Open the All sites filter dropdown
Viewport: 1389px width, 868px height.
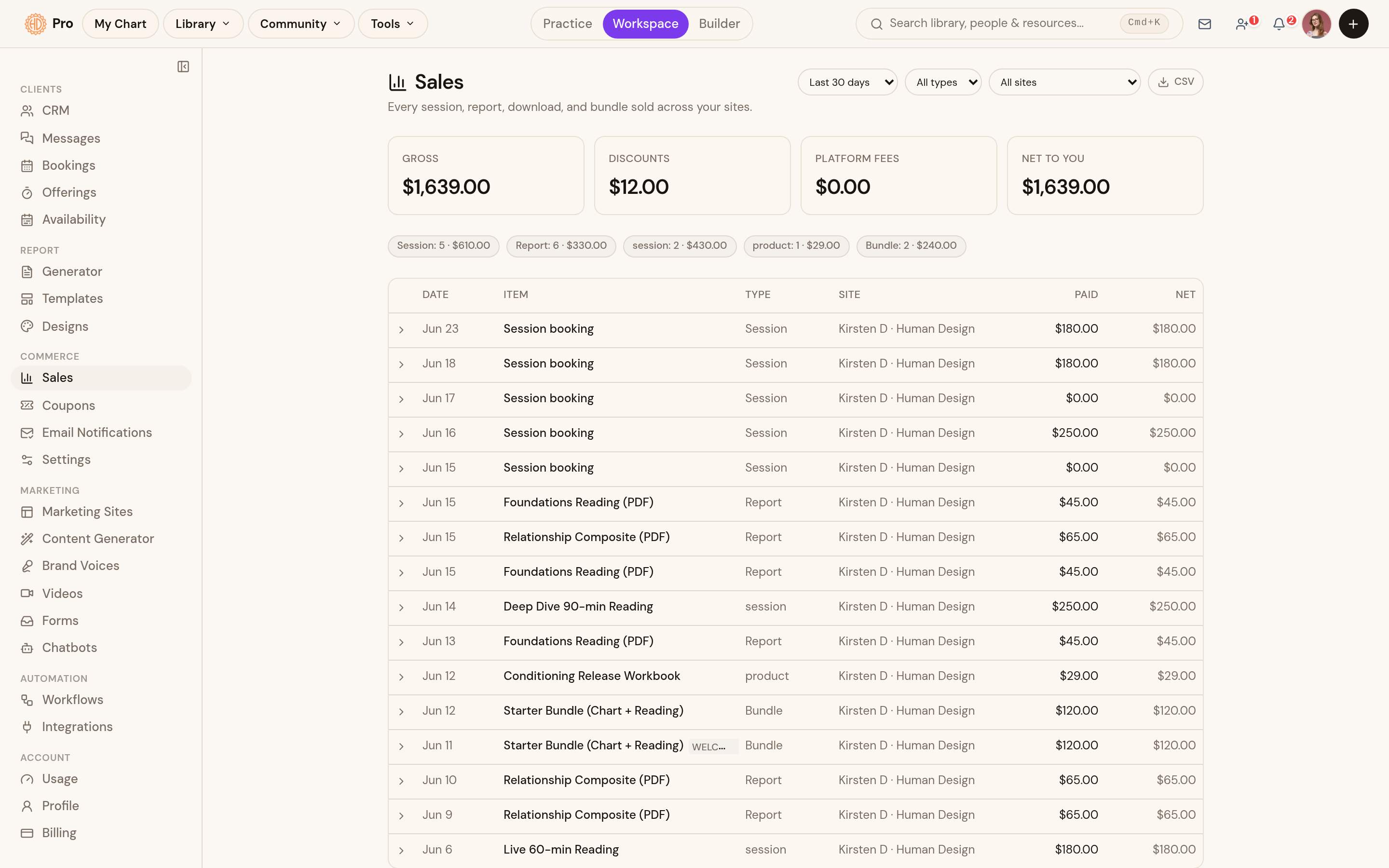[1064, 82]
